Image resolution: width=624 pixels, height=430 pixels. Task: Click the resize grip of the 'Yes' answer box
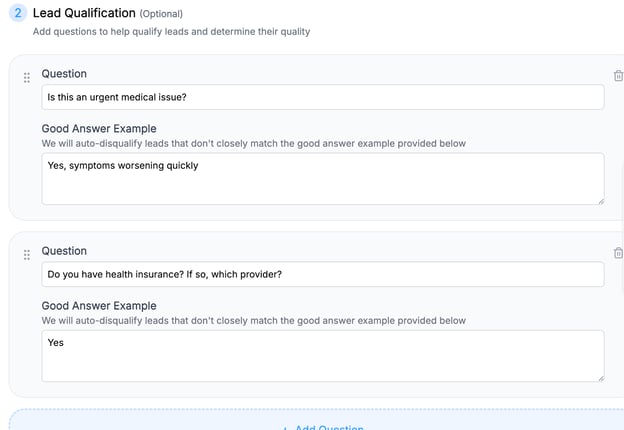600,377
